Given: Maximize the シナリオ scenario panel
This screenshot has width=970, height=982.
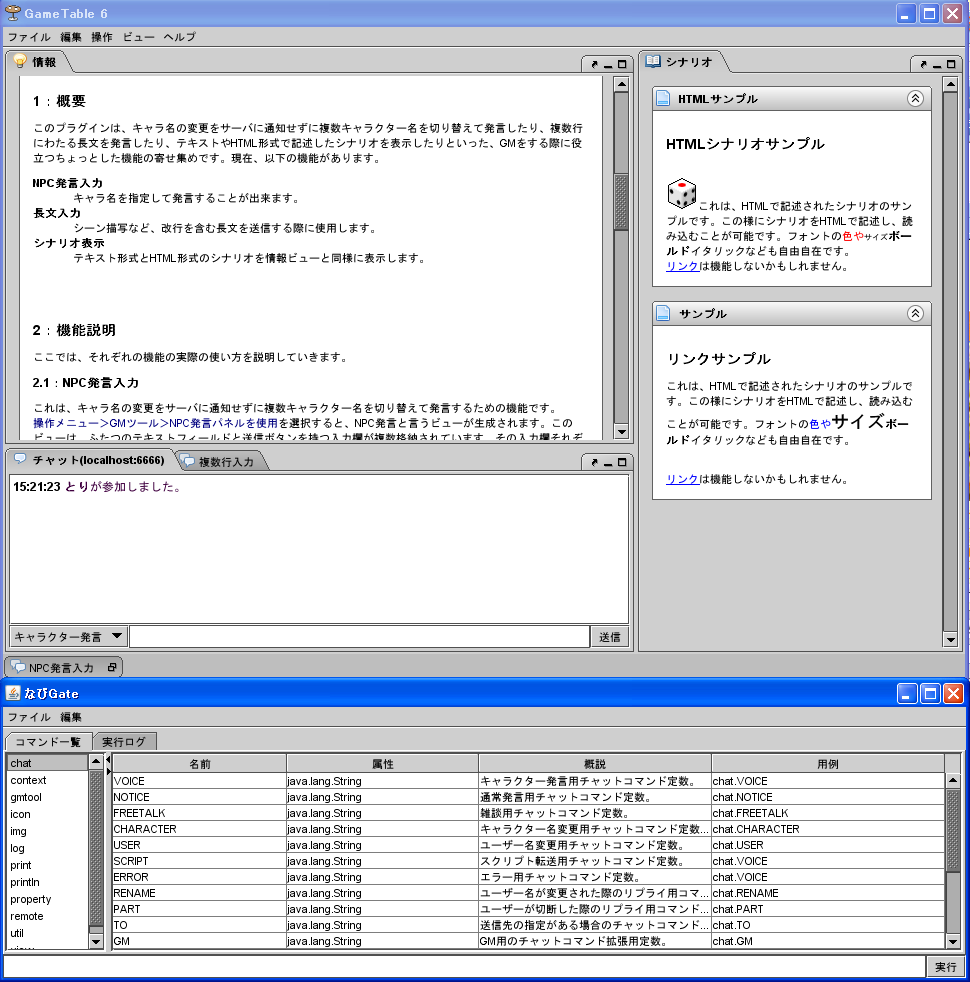Looking at the screenshot, I should tap(951, 65).
